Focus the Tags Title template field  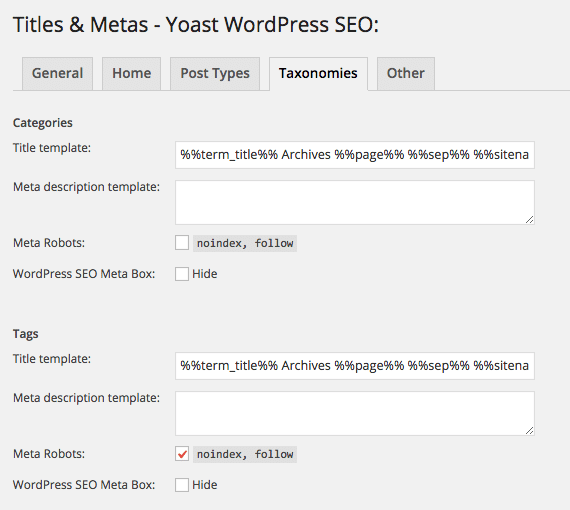tap(355, 366)
